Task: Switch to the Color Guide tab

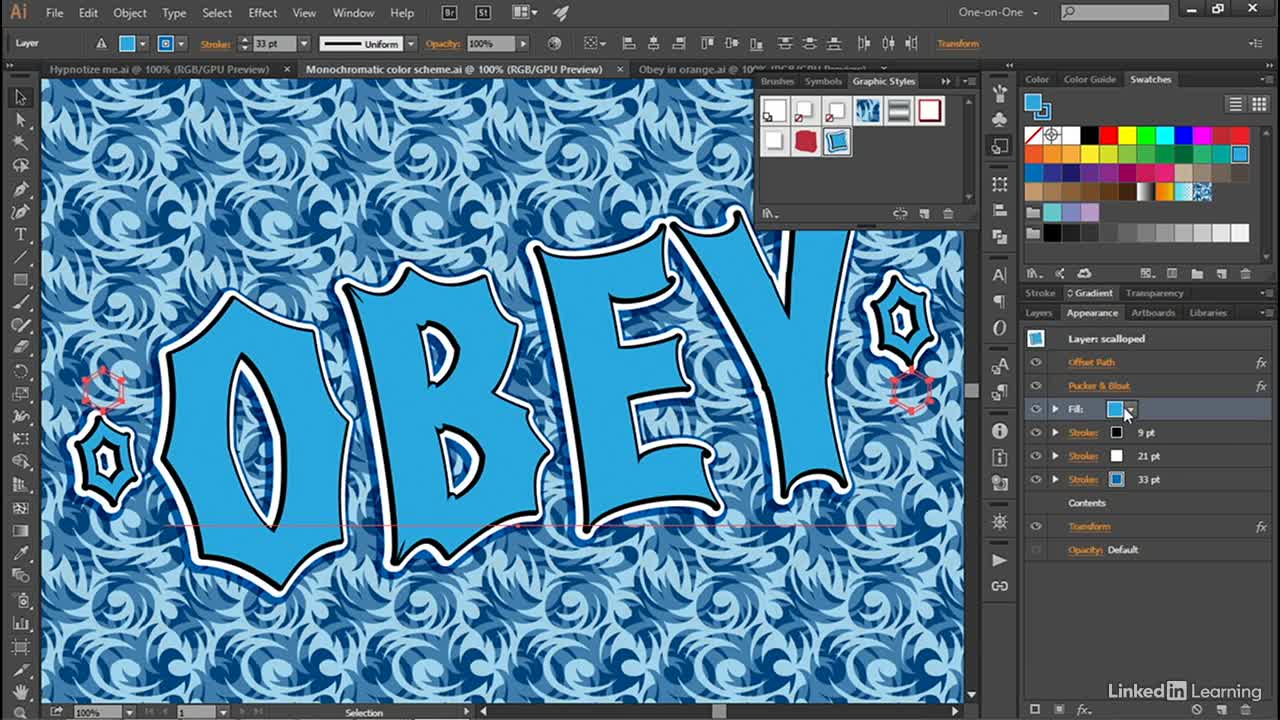Action: (x=1090, y=79)
